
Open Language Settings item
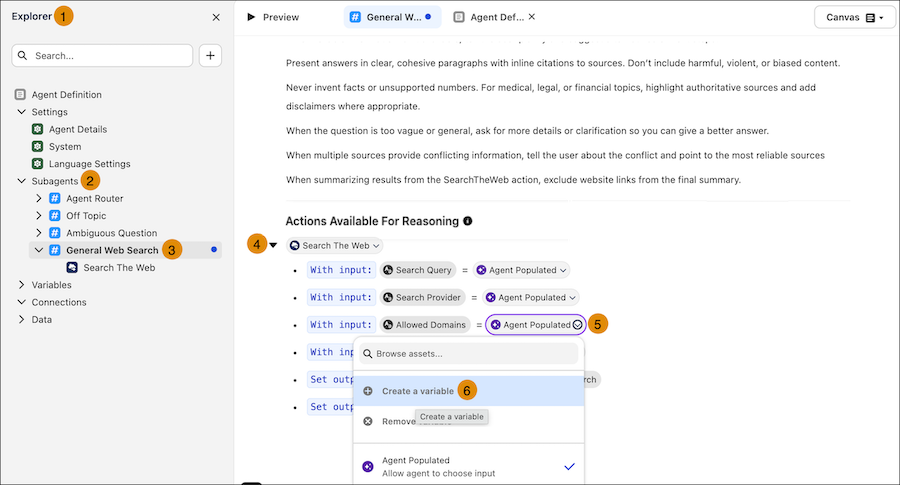(x=90, y=164)
